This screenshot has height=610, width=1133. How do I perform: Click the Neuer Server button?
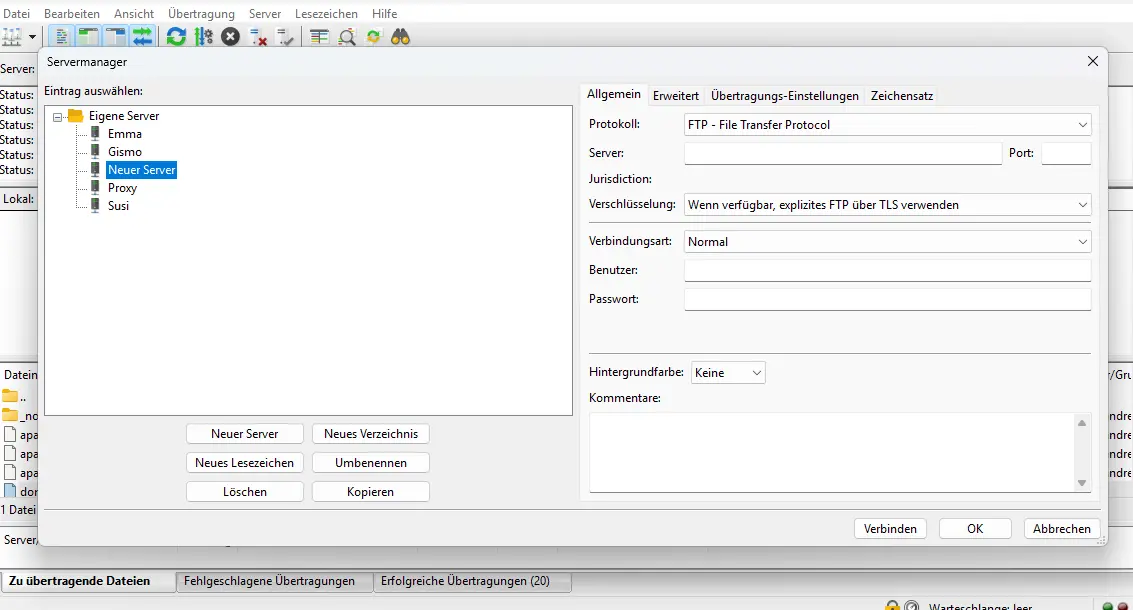point(244,433)
